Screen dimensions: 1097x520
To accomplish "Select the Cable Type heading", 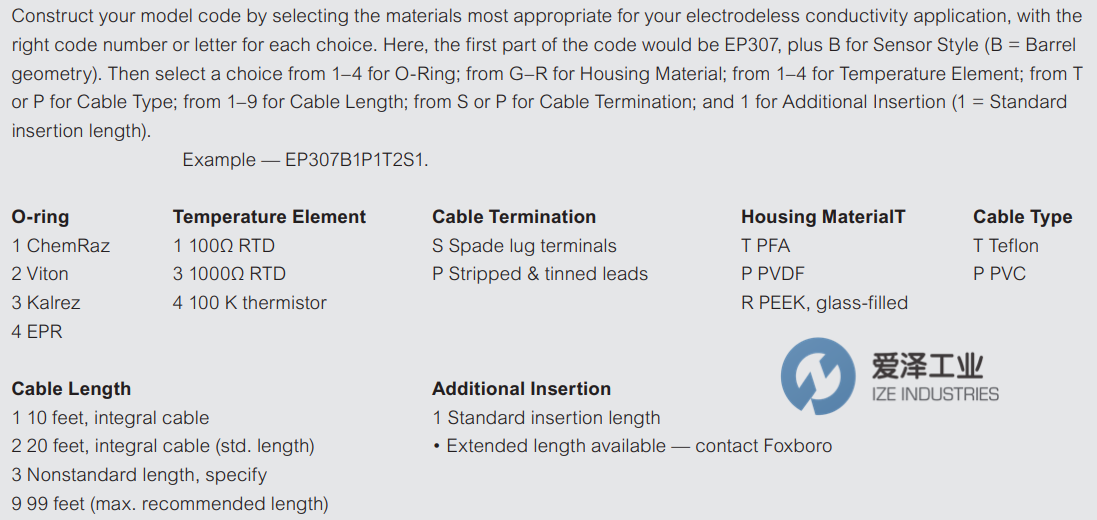I will [1022, 217].
